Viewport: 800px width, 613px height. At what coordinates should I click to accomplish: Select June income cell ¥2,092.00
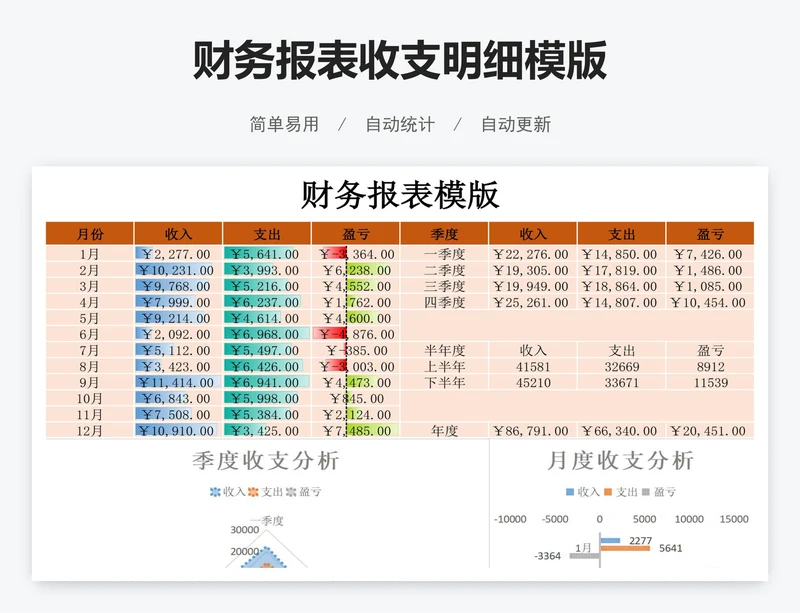click(178, 334)
